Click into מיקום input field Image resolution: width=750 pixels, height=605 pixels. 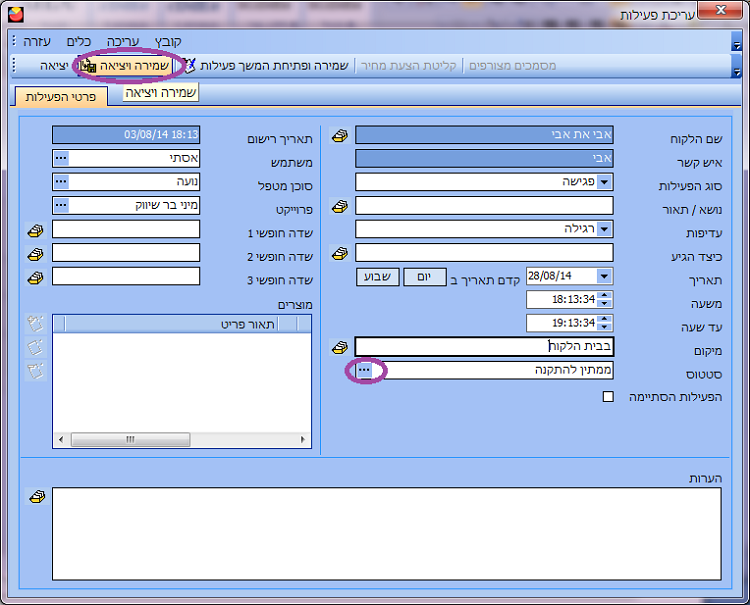[484, 347]
